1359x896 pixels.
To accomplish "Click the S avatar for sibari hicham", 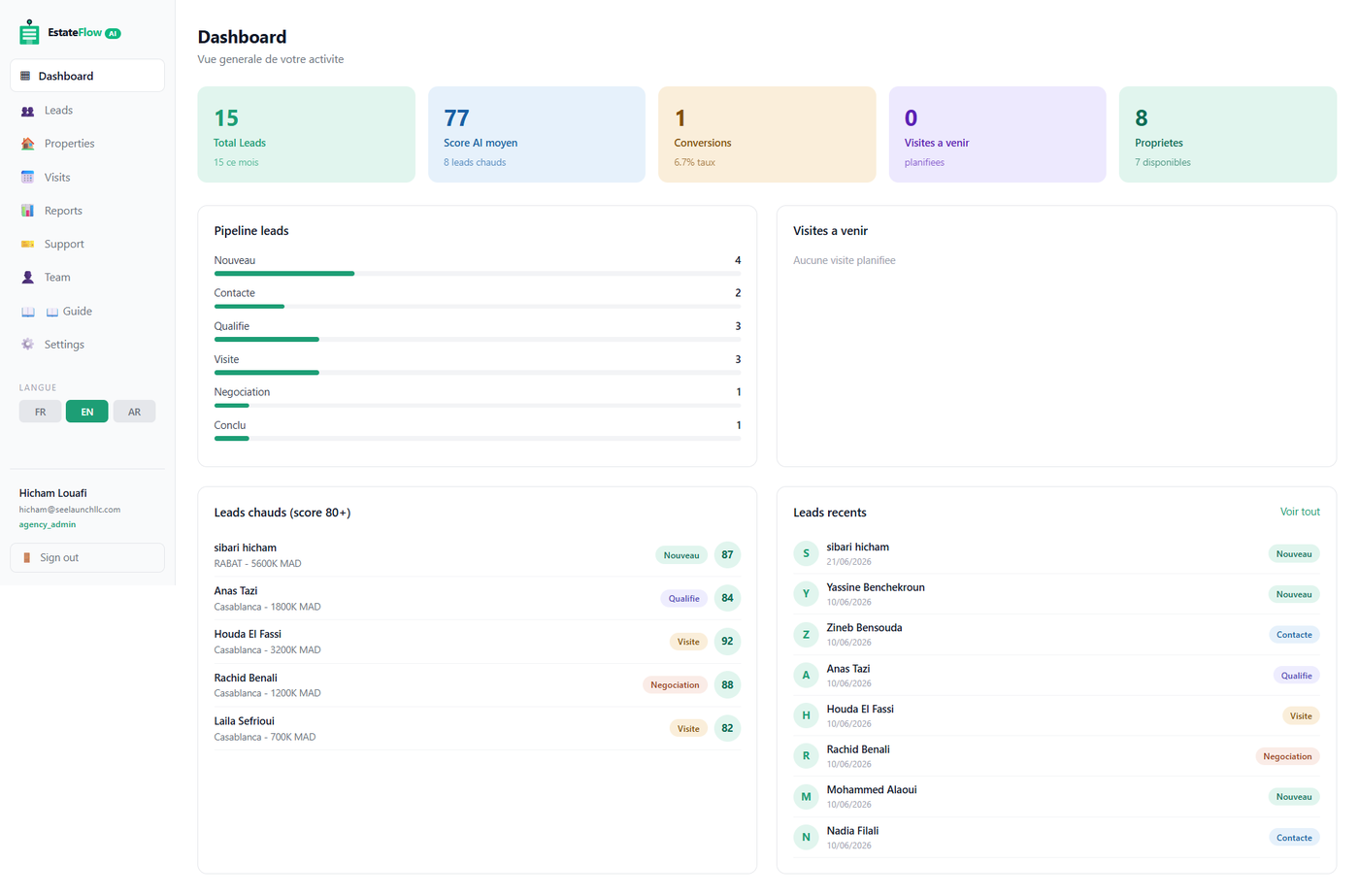I will (806, 554).
